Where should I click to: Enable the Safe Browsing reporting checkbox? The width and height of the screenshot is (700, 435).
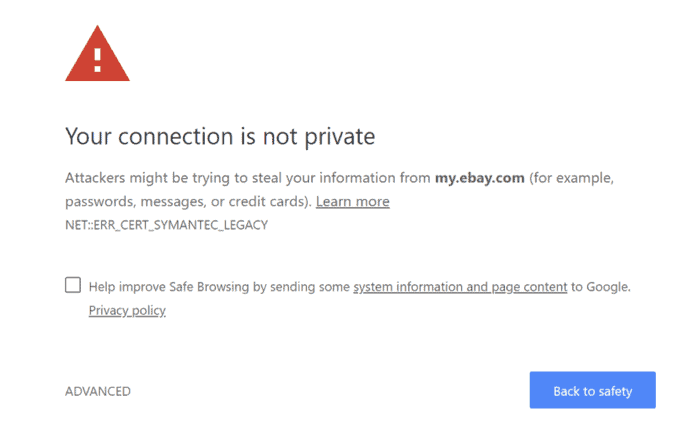[73, 285]
